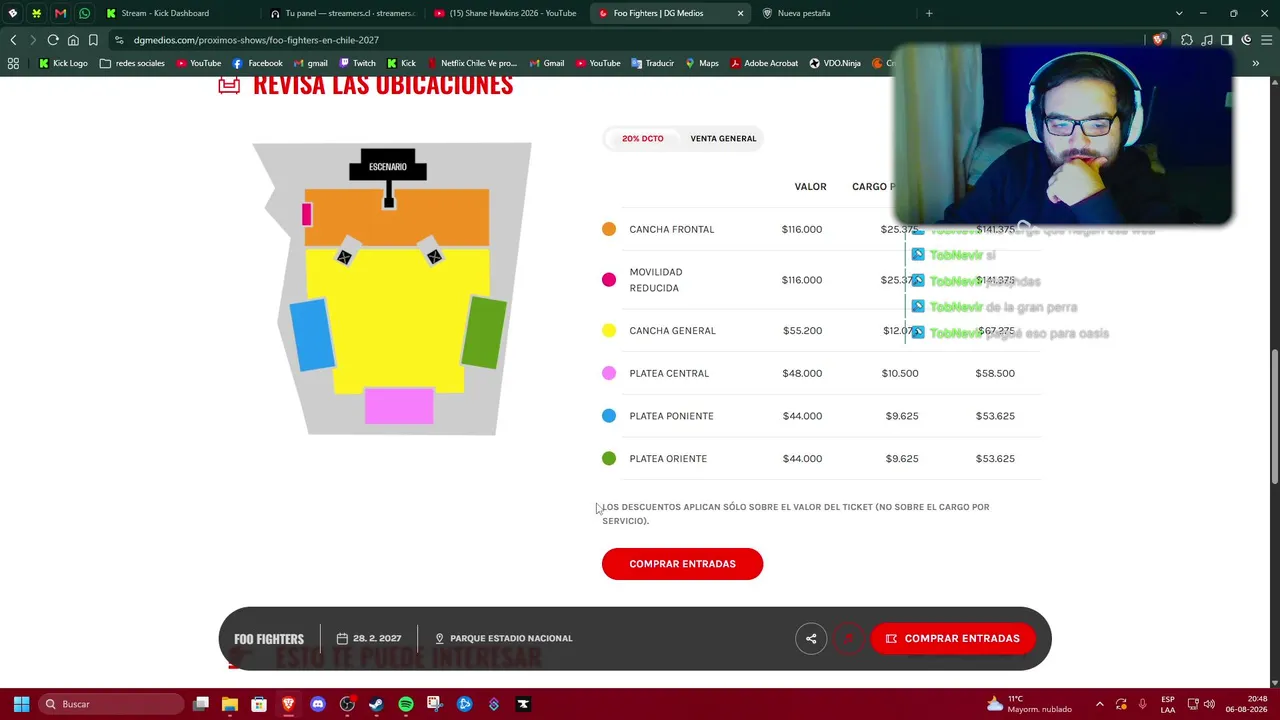Click the violet Platea Central zone on map
Image resolution: width=1280 pixels, height=720 pixels.
pos(399,406)
